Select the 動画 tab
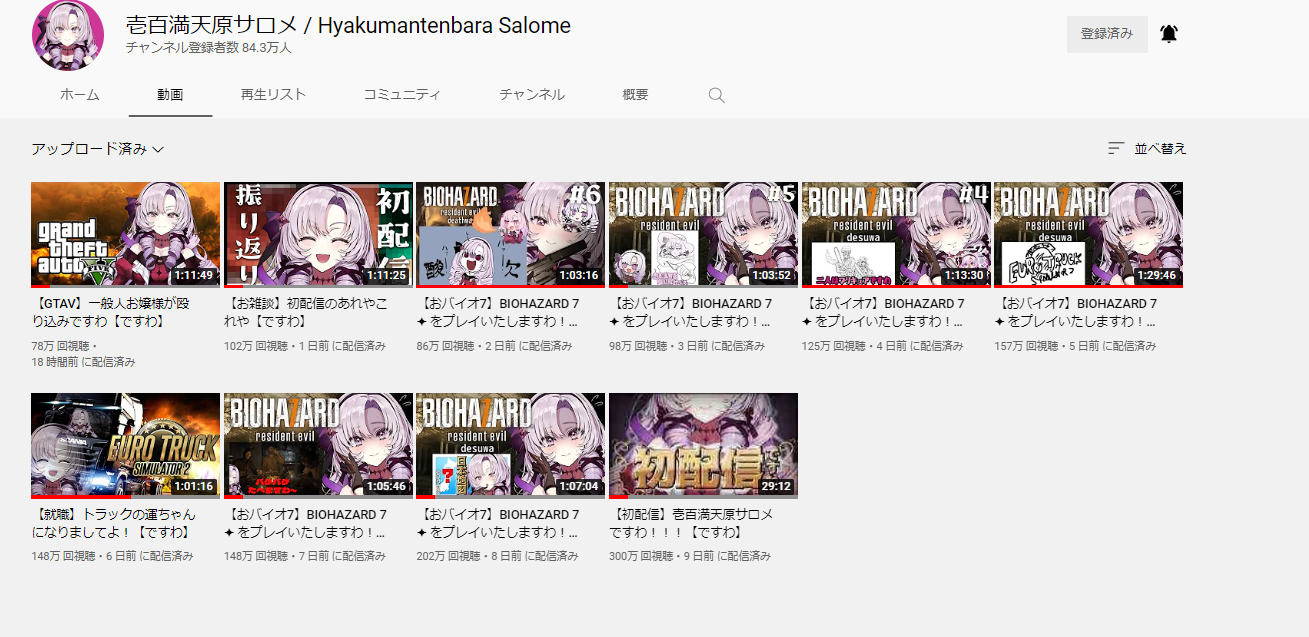 (170, 95)
